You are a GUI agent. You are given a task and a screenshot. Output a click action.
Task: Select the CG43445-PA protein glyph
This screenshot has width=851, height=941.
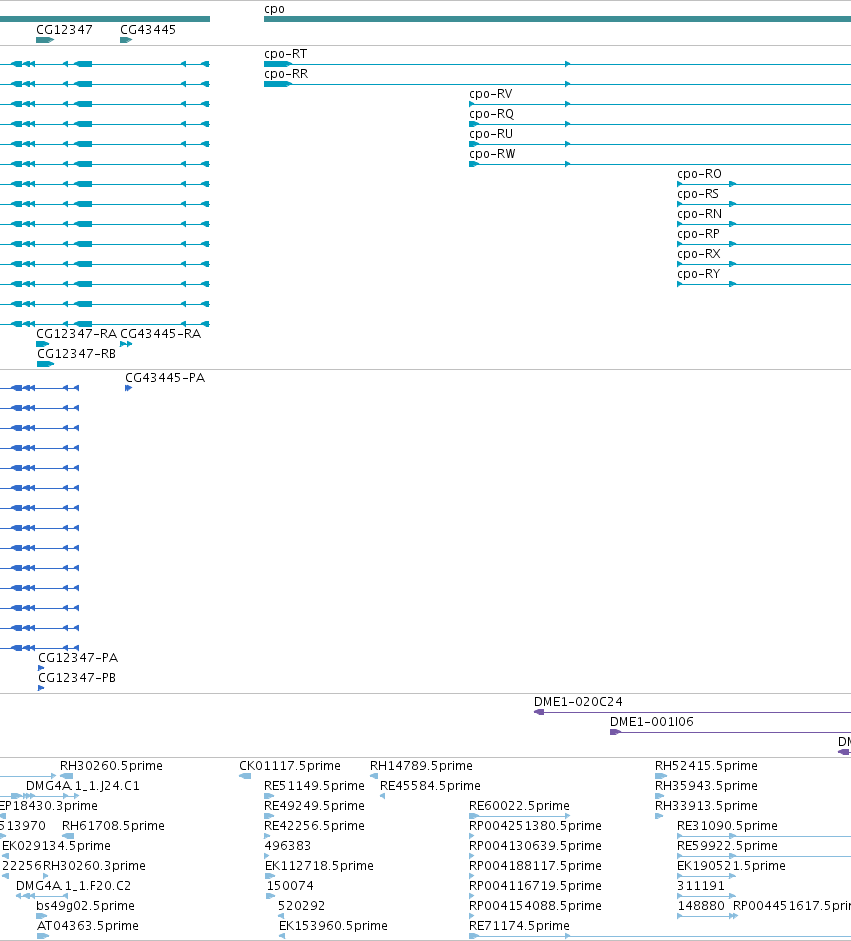pyautogui.click(x=128, y=388)
